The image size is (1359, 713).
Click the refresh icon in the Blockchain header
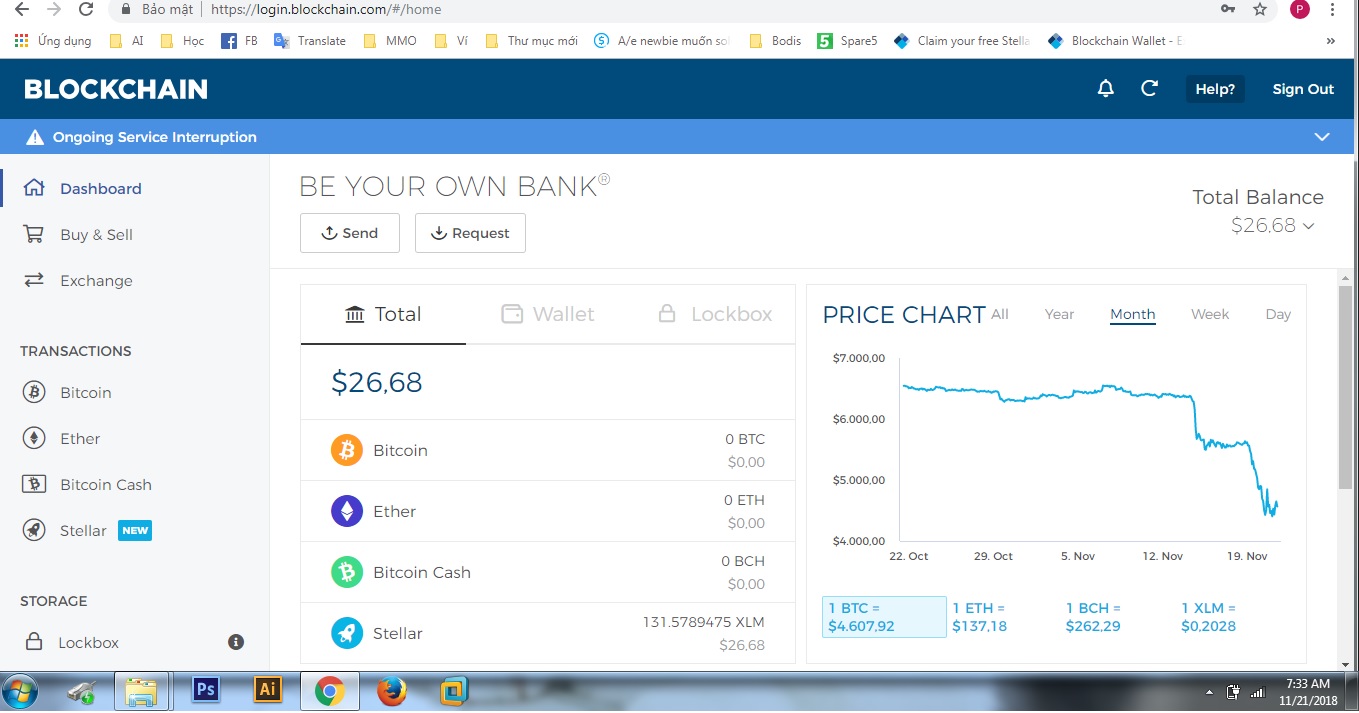(1149, 88)
